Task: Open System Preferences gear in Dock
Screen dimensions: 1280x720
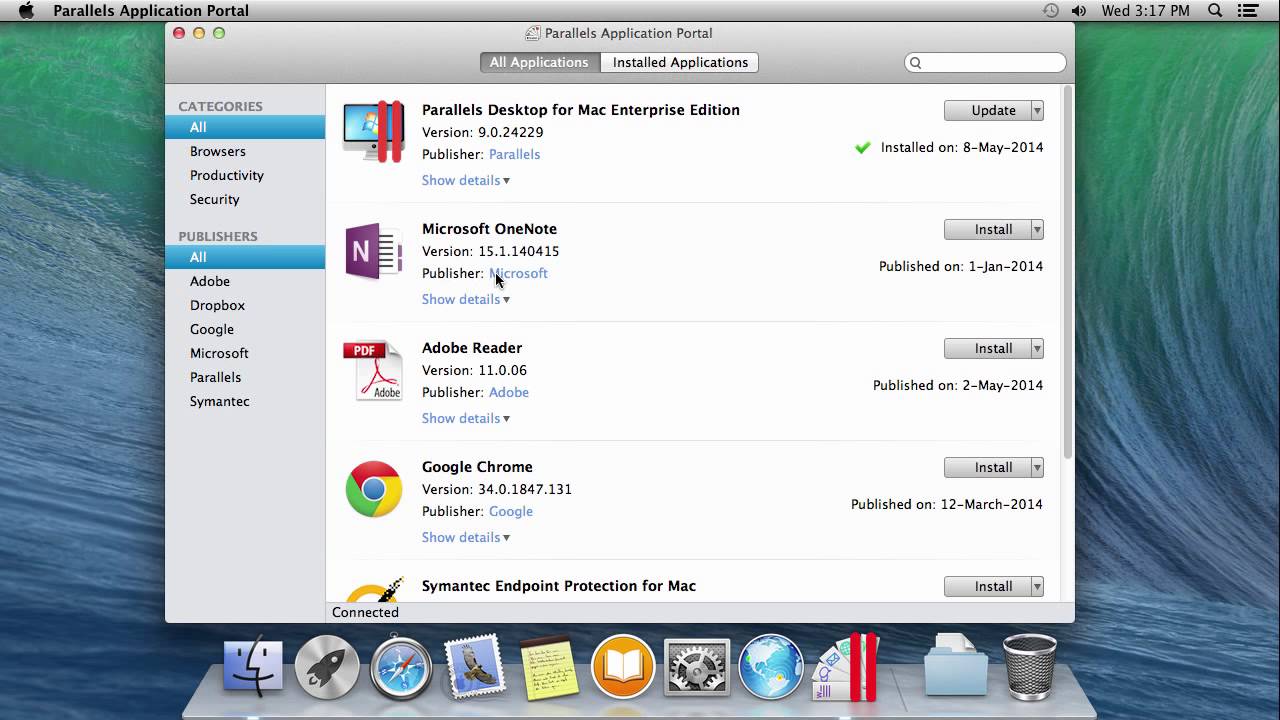Action: click(x=697, y=666)
